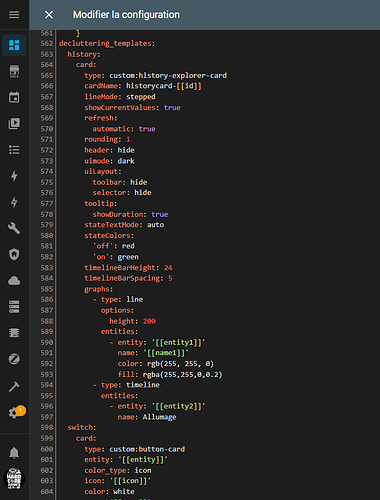The width and height of the screenshot is (380, 500).
Task: Close the Modifier la configuration editor
Action: point(49,15)
